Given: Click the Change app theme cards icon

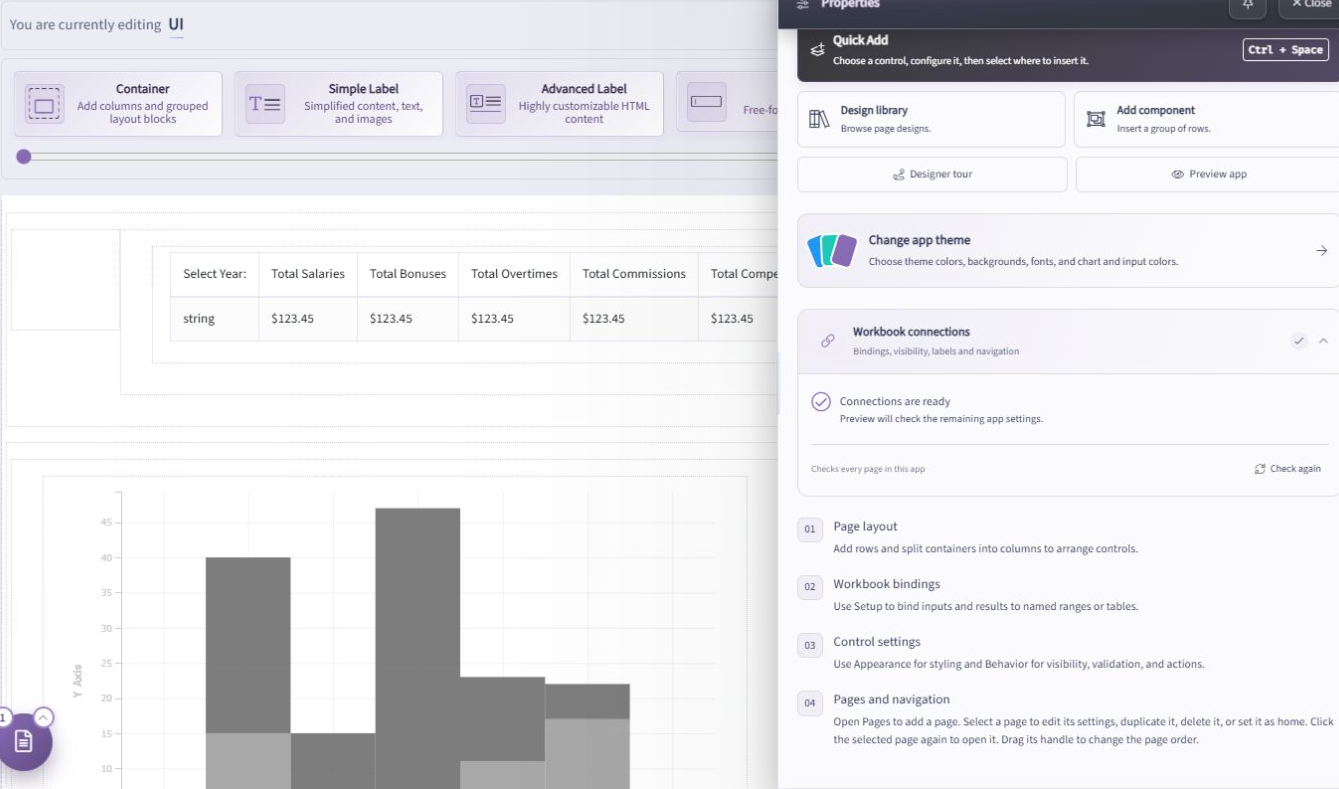Looking at the screenshot, I should point(832,250).
